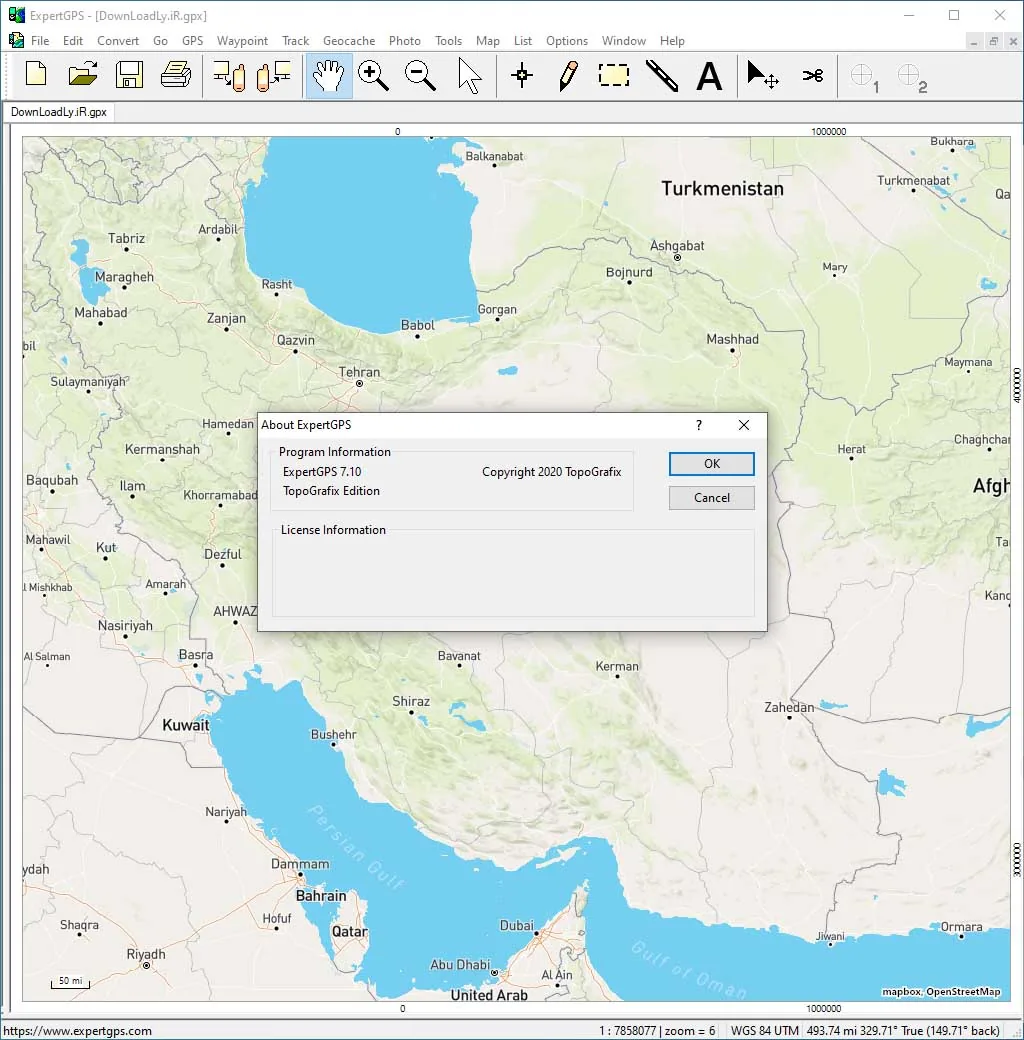
Task: Click the Print icon
Action: [176, 75]
